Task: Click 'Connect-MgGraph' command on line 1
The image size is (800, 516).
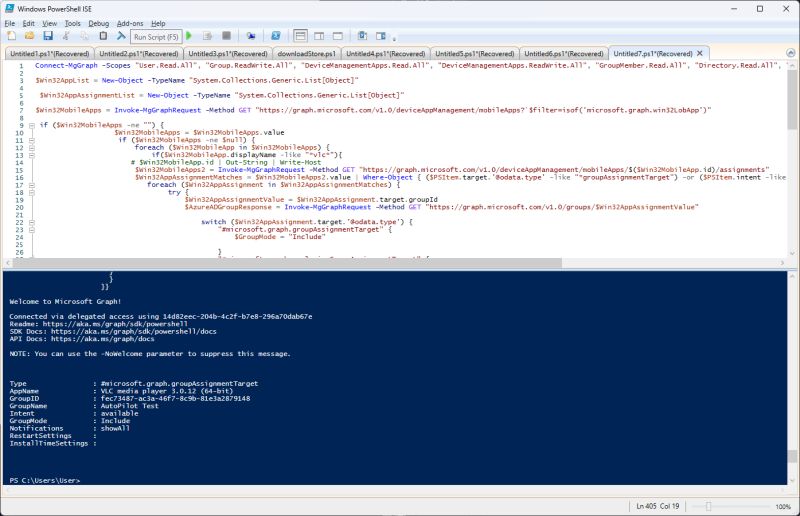Action: 66,65
